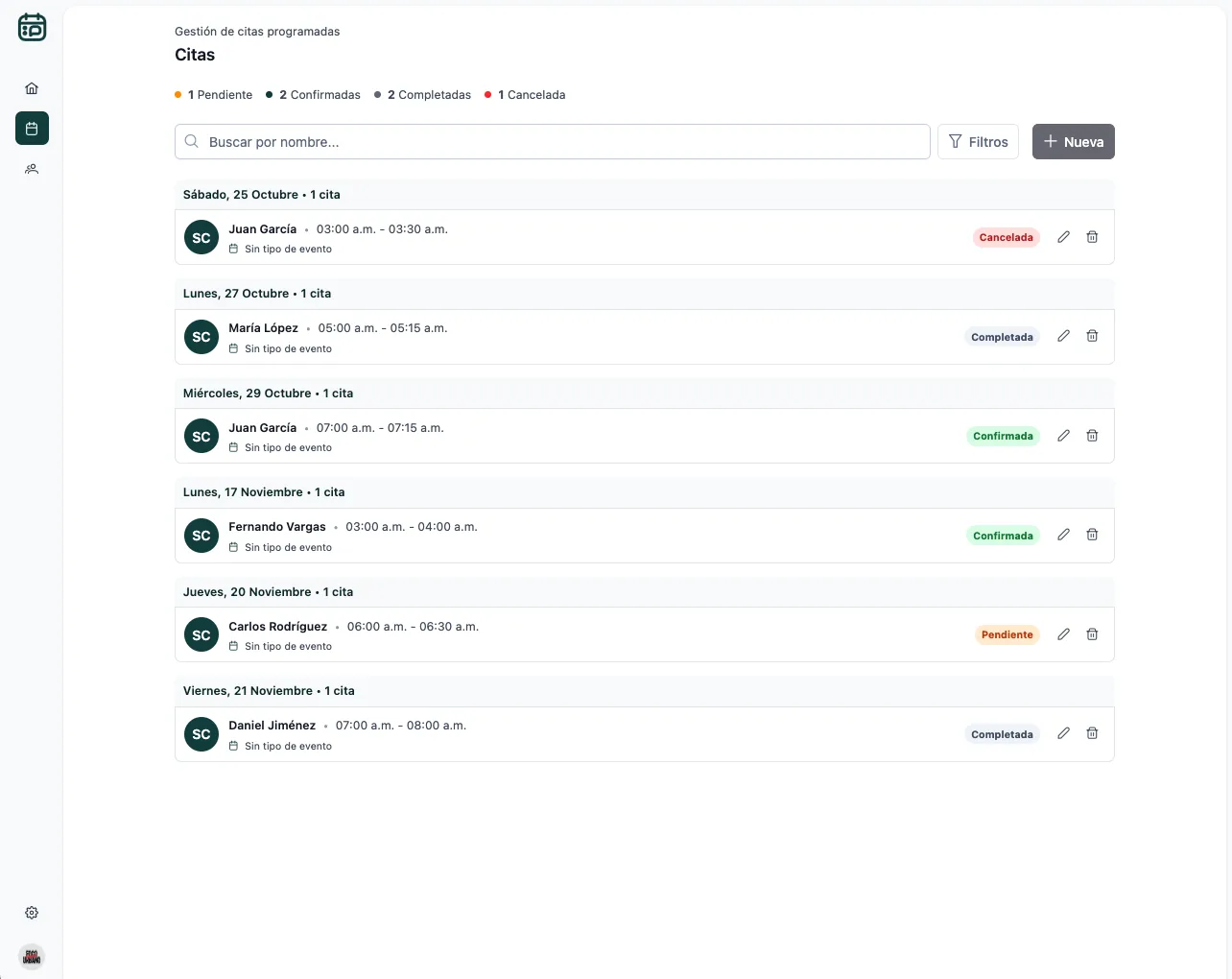The image size is (1232, 979).
Task: Delete Juan García's 03:00 a.m. appointment
Action: pos(1092,237)
